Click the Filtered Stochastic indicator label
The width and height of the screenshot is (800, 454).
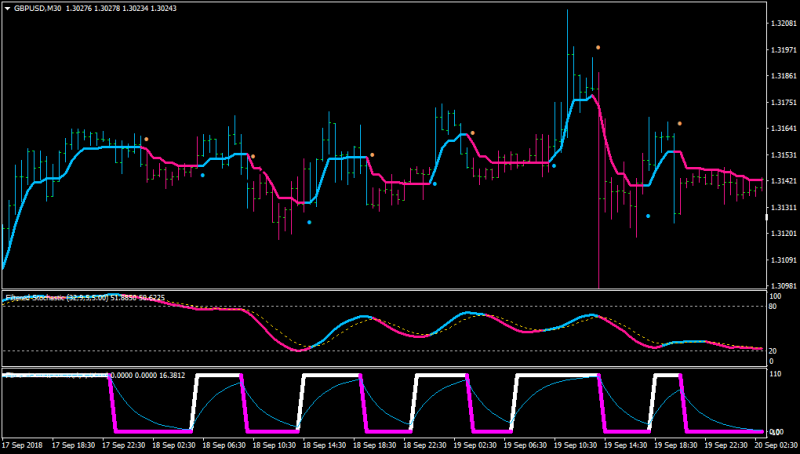click(56, 297)
